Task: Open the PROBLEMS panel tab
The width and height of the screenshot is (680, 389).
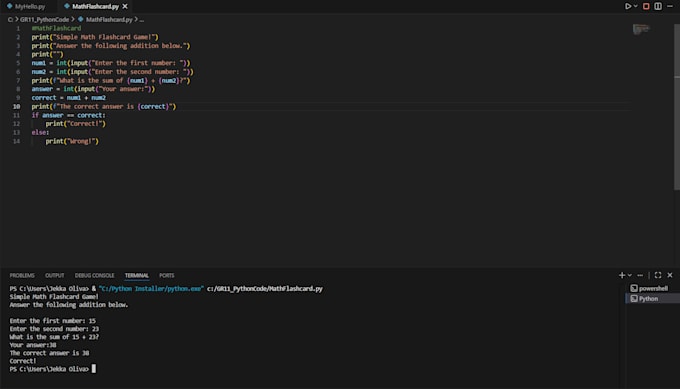Action: point(22,275)
